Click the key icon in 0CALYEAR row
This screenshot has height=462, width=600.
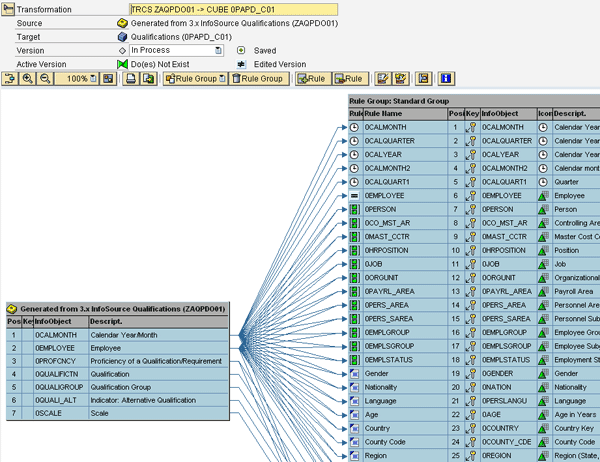pos(471,155)
